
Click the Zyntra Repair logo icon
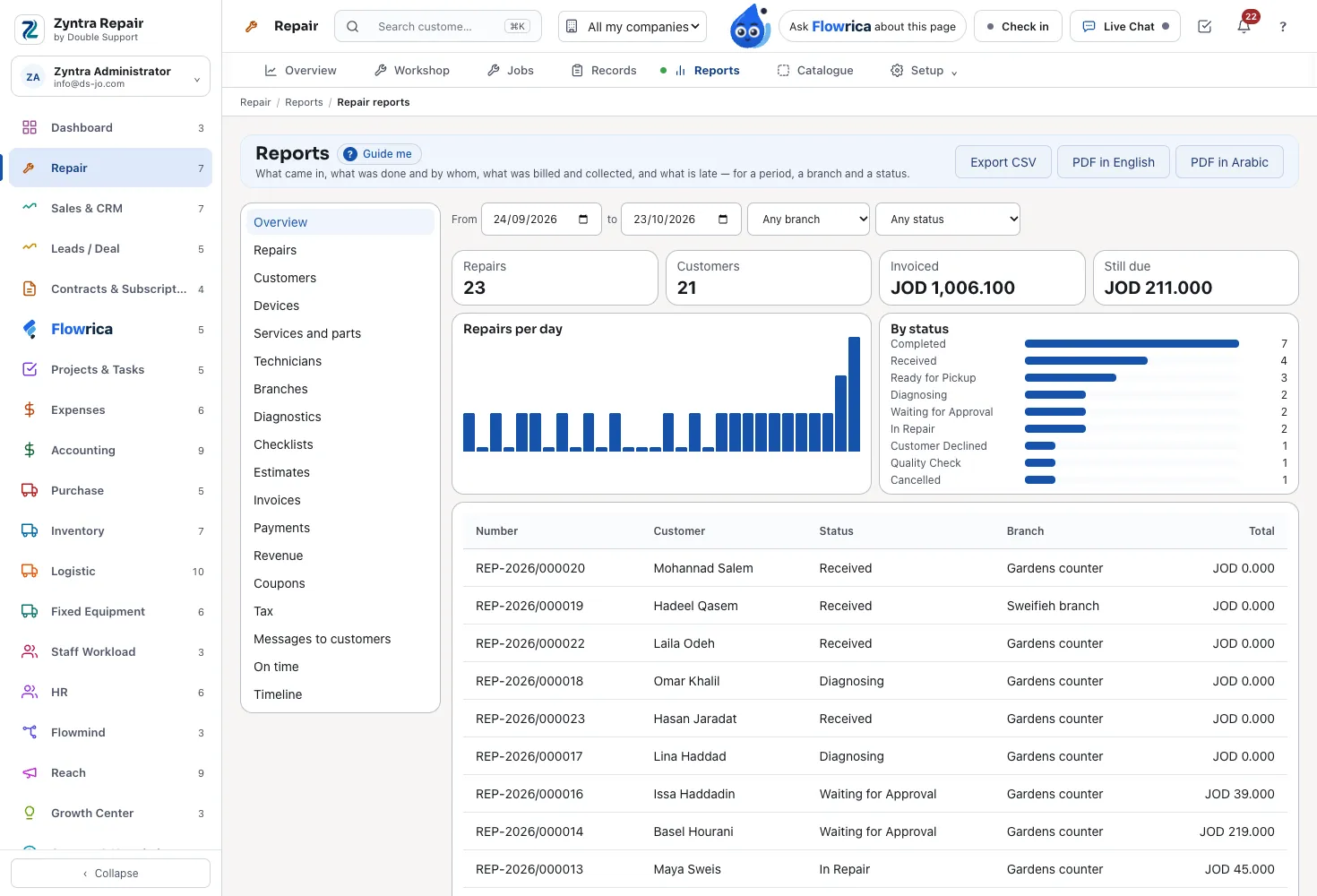pyautogui.click(x=30, y=30)
